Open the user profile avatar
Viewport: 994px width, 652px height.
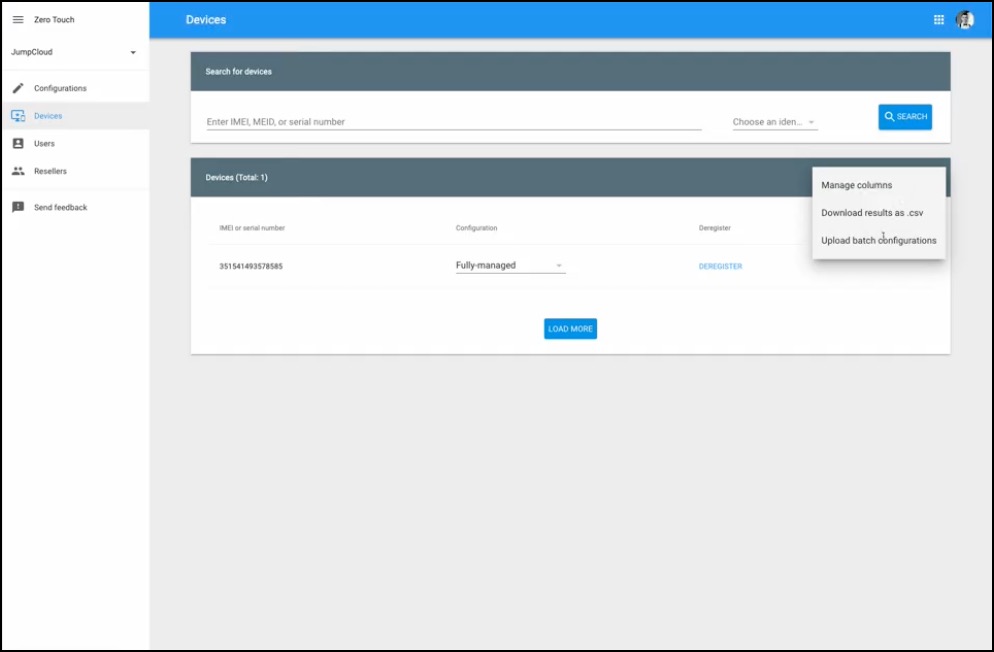[964, 20]
